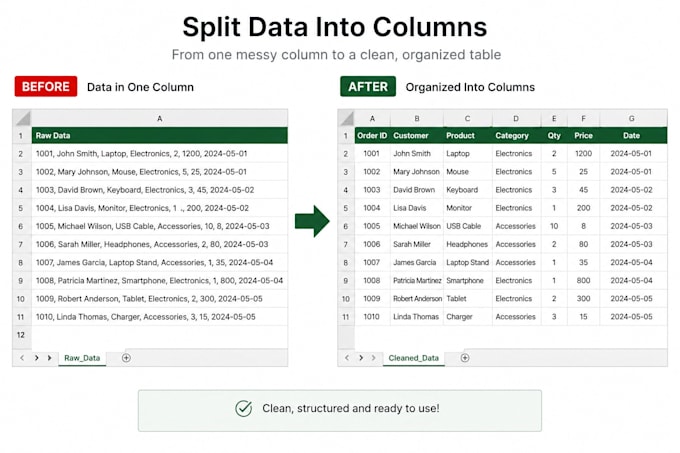Select the 'Qty' header cell
The height and width of the screenshot is (453, 680).
coord(554,136)
